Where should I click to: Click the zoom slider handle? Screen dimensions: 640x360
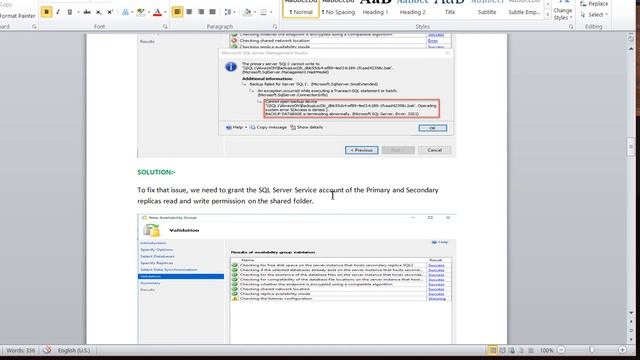[x=592, y=350]
